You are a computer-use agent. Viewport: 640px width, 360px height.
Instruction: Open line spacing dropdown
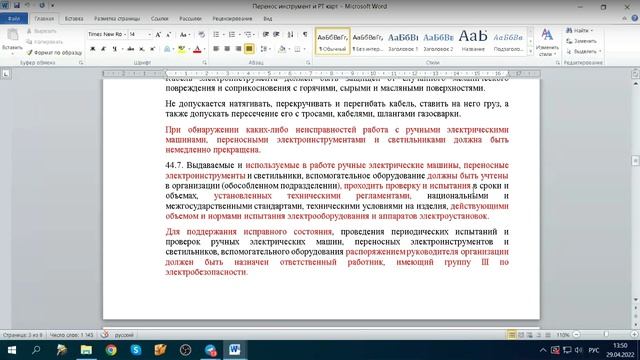[265, 49]
